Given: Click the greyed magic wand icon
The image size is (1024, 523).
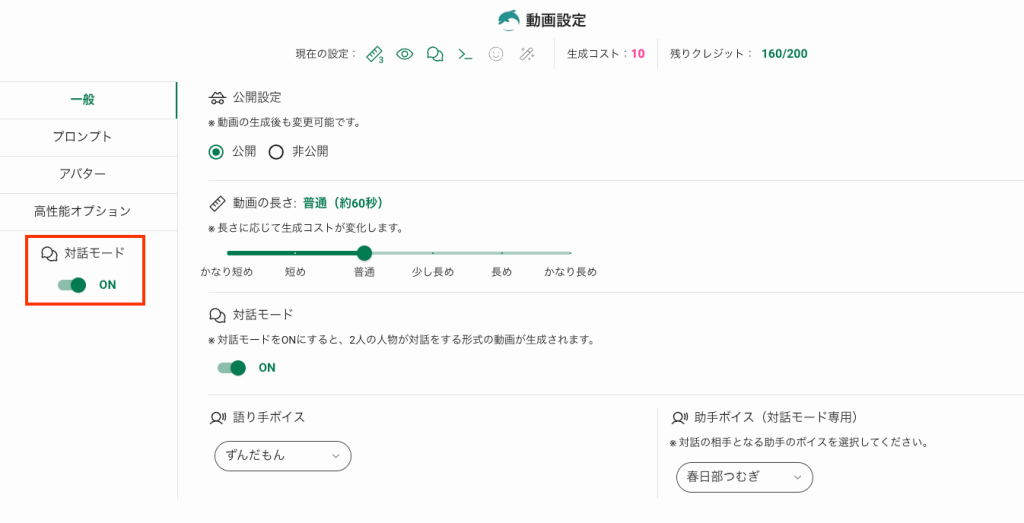Looking at the screenshot, I should pos(526,54).
